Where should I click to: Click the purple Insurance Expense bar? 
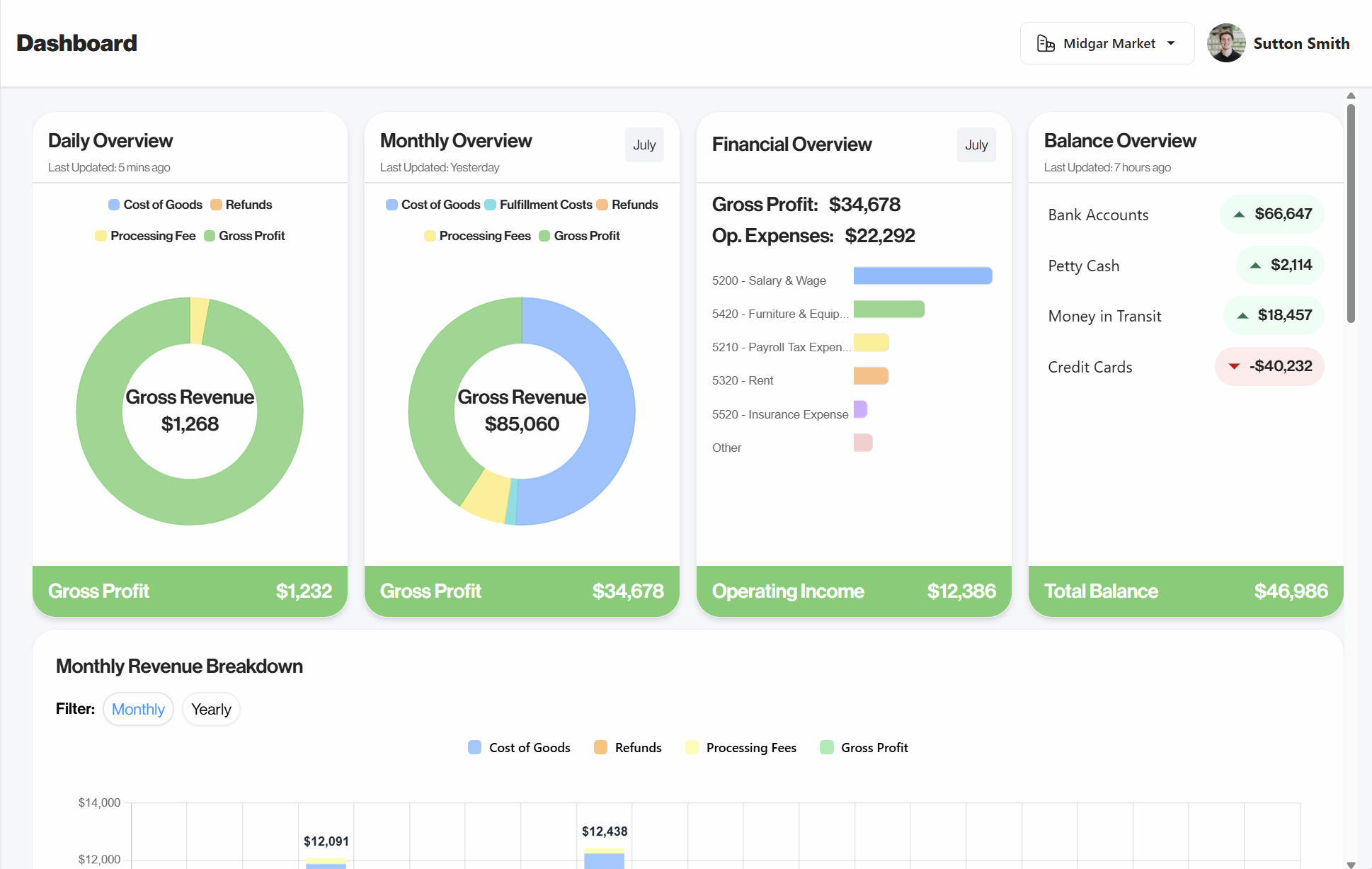tap(861, 409)
